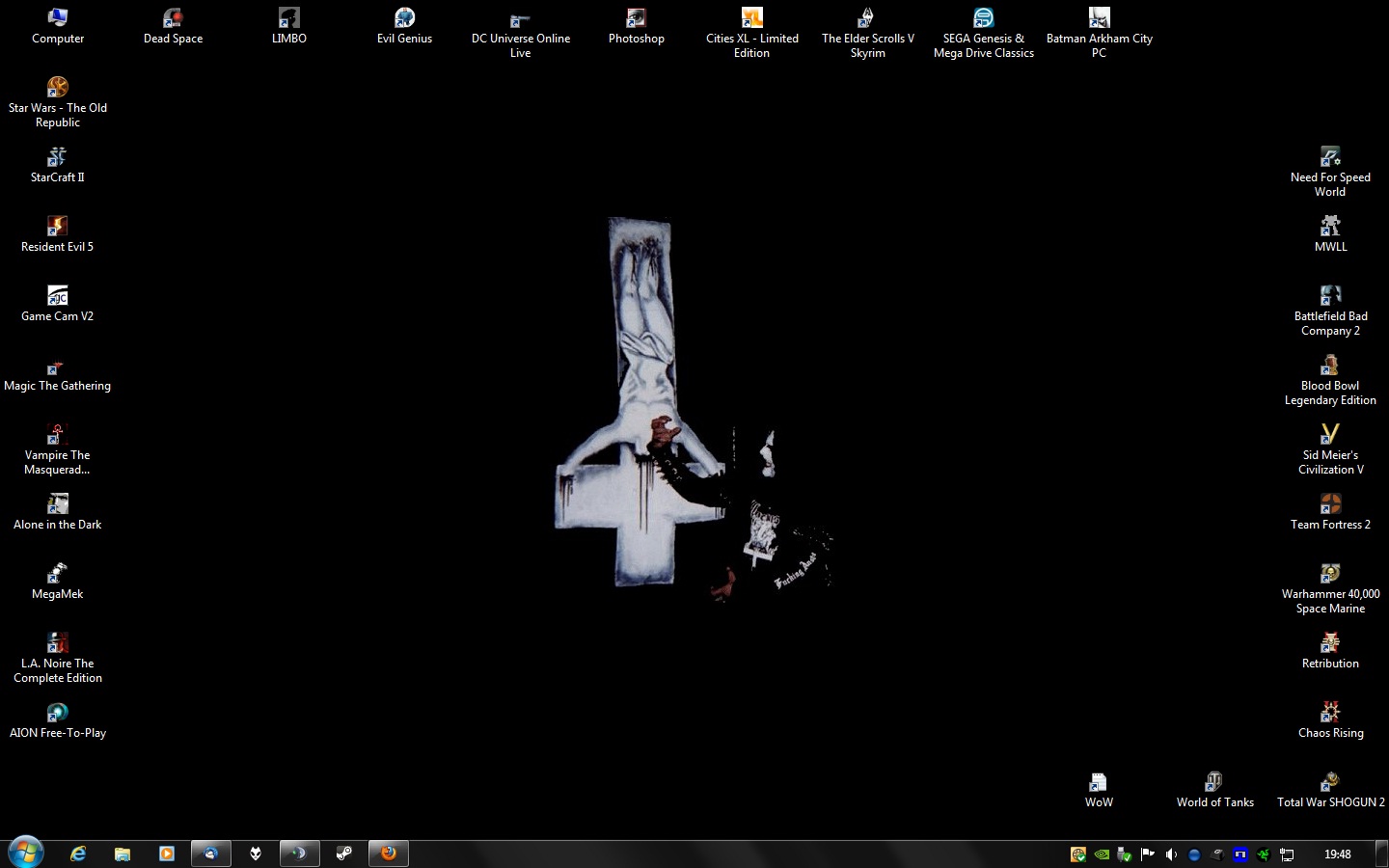Click the NVIDIA tray icon
This screenshot has height=868, width=1389.
1102,854
